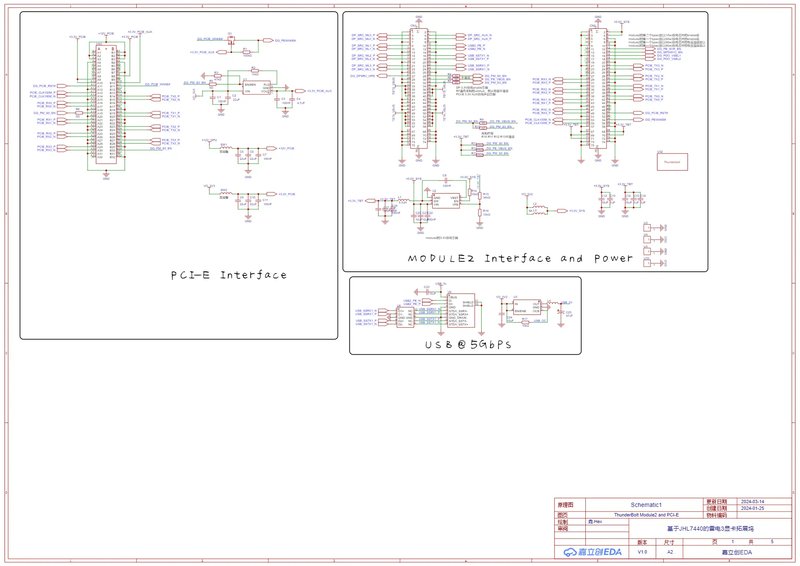Select the 'USB@5GbPS' section label

[x=468, y=344]
